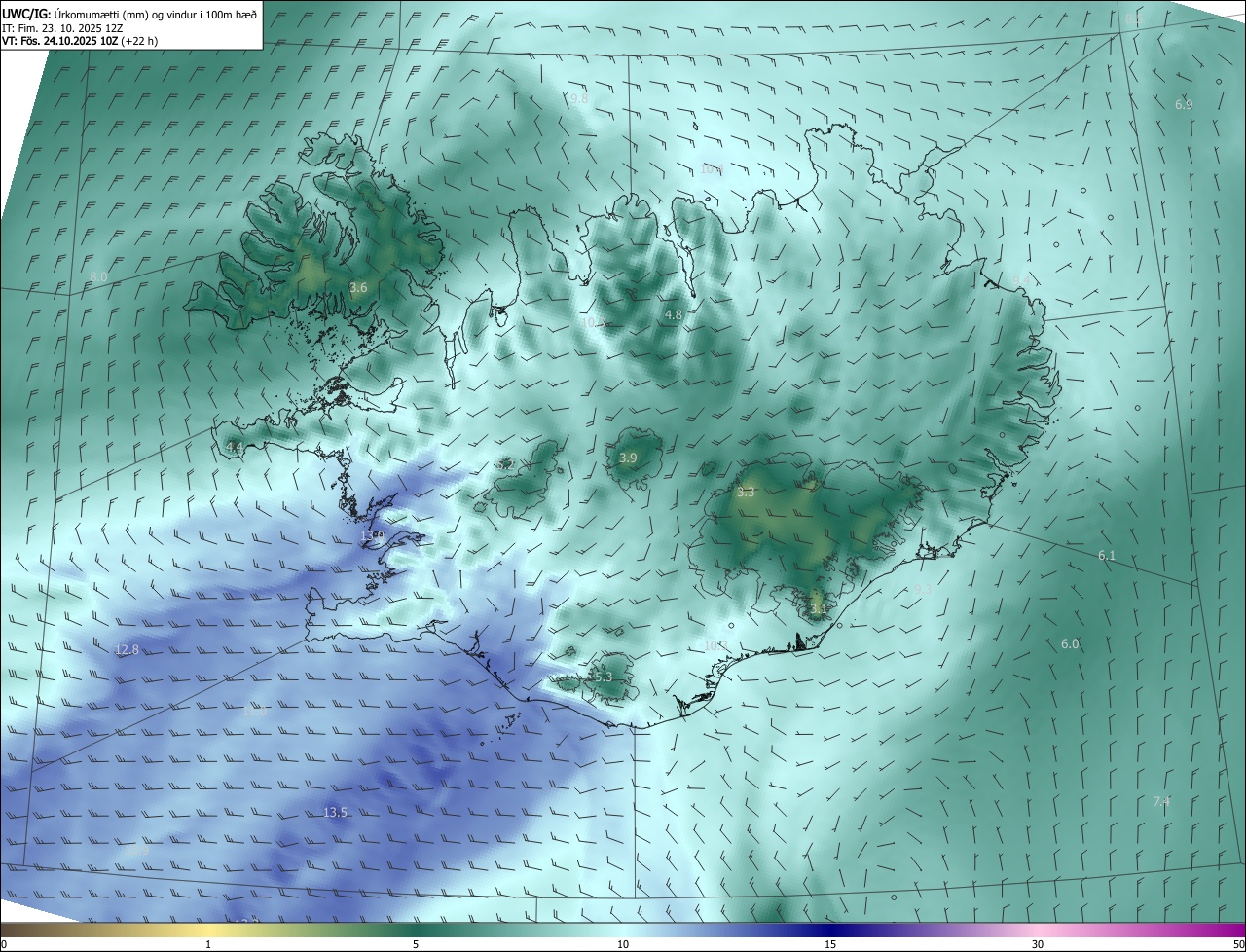
Task: Click the 5 tick on the color scale
Action: (416, 944)
